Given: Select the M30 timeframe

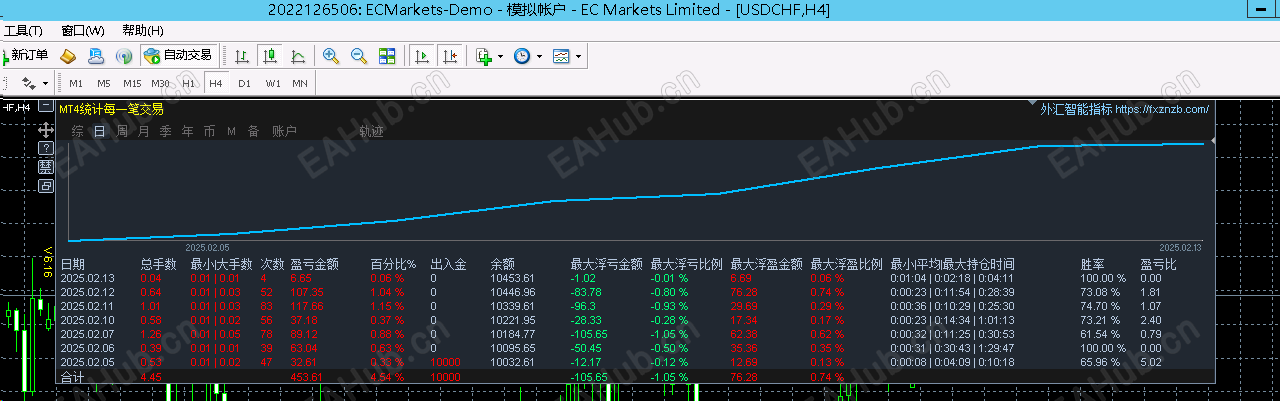Looking at the screenshot, I should 160,83.
